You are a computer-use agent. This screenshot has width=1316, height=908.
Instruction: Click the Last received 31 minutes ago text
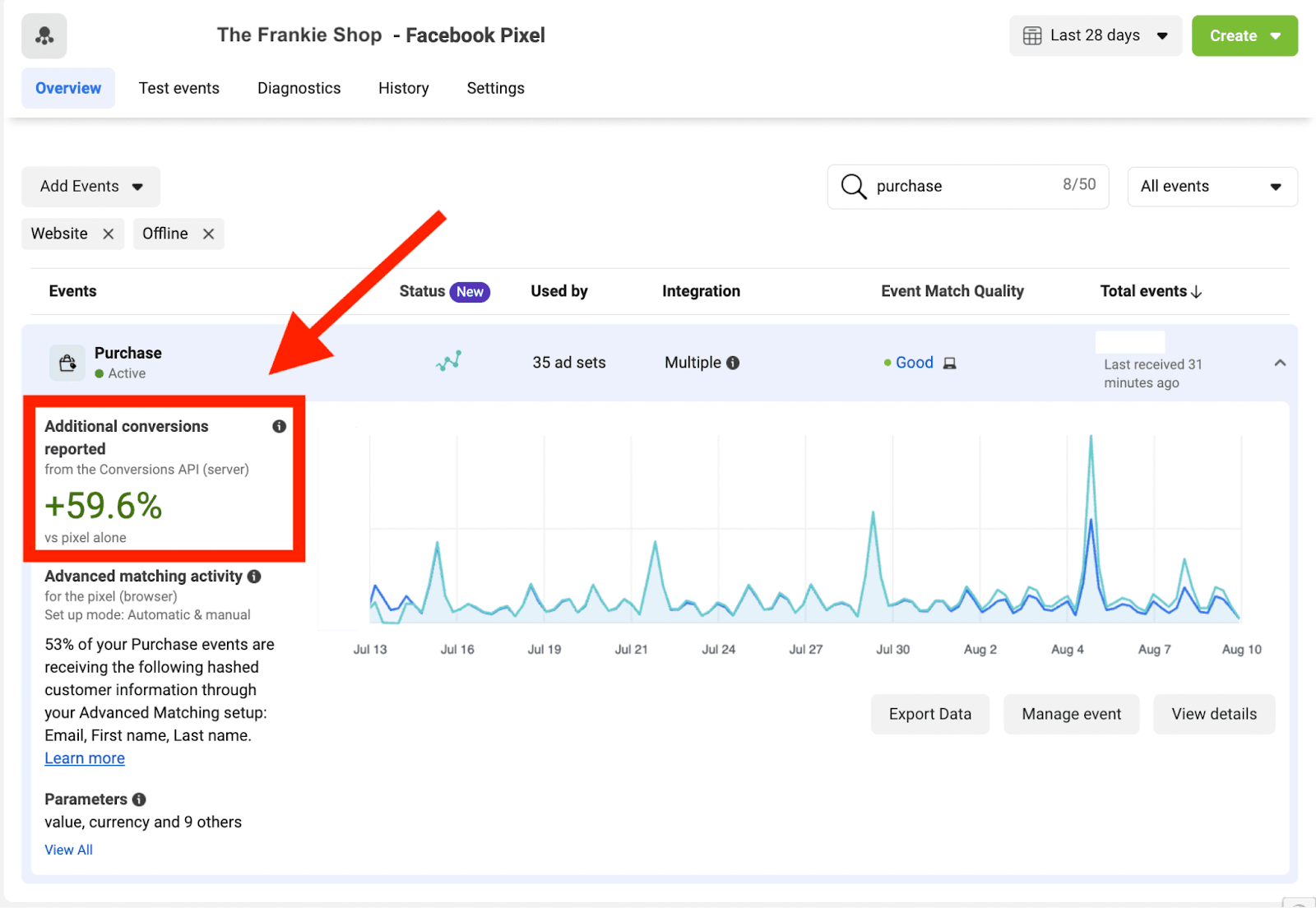(x=1153, y=373)
